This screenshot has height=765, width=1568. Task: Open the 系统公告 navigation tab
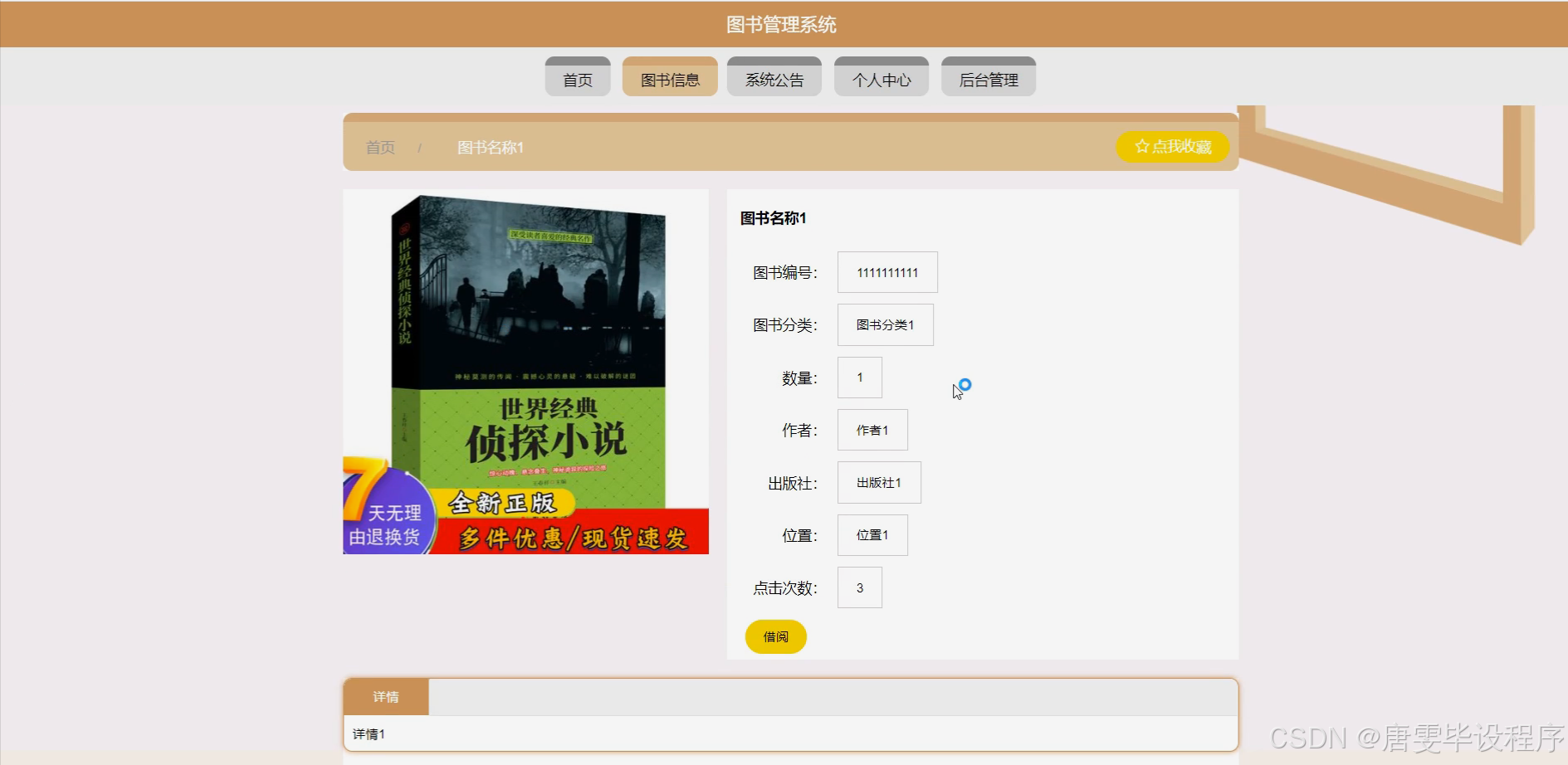[774, 77]
